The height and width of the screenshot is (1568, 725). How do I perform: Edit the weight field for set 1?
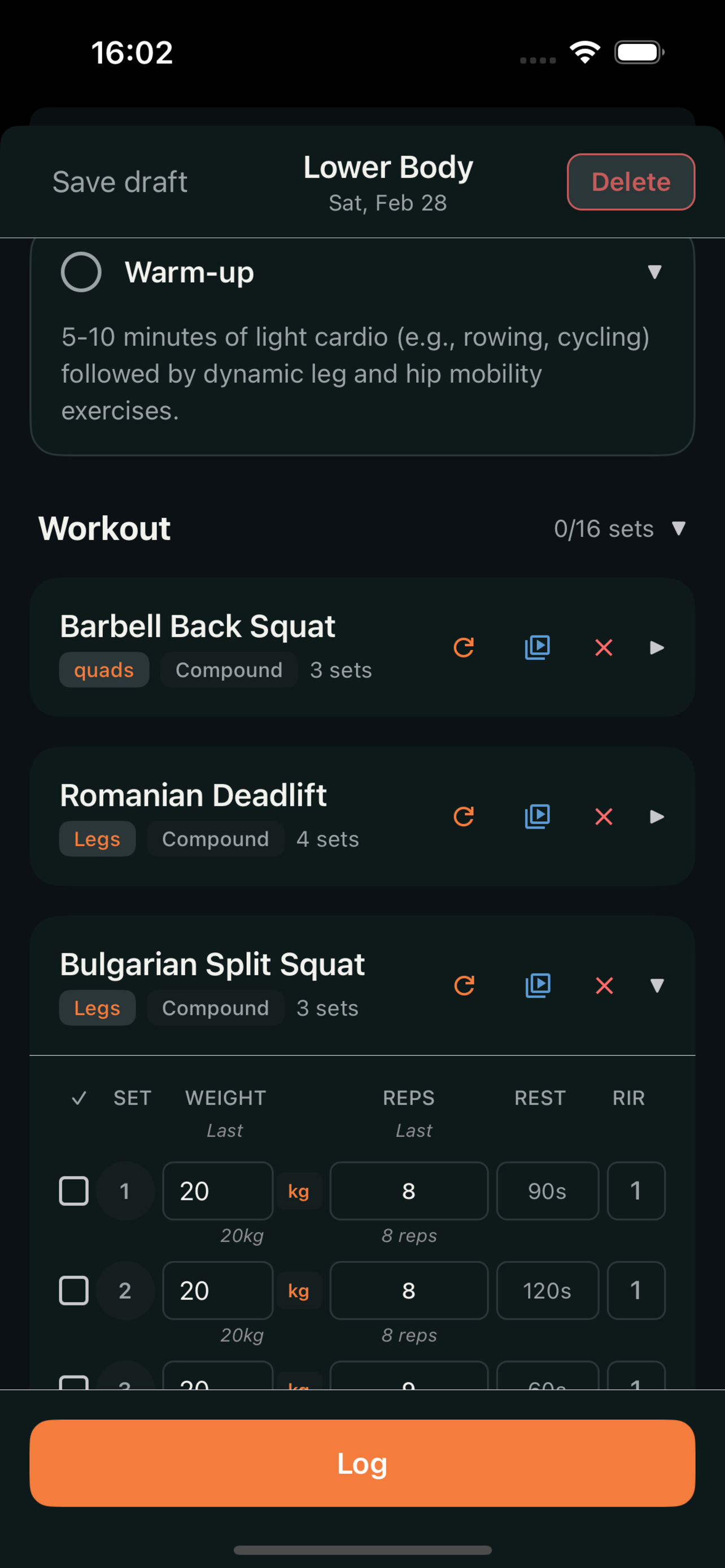[x=217, y=1191]
